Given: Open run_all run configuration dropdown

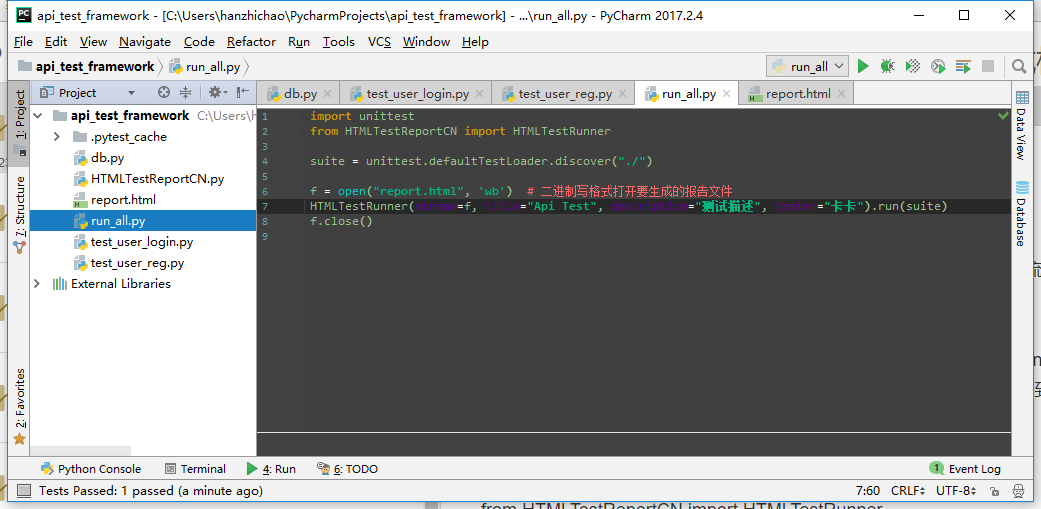Looking at the screenshot, I should coord(808,66).
